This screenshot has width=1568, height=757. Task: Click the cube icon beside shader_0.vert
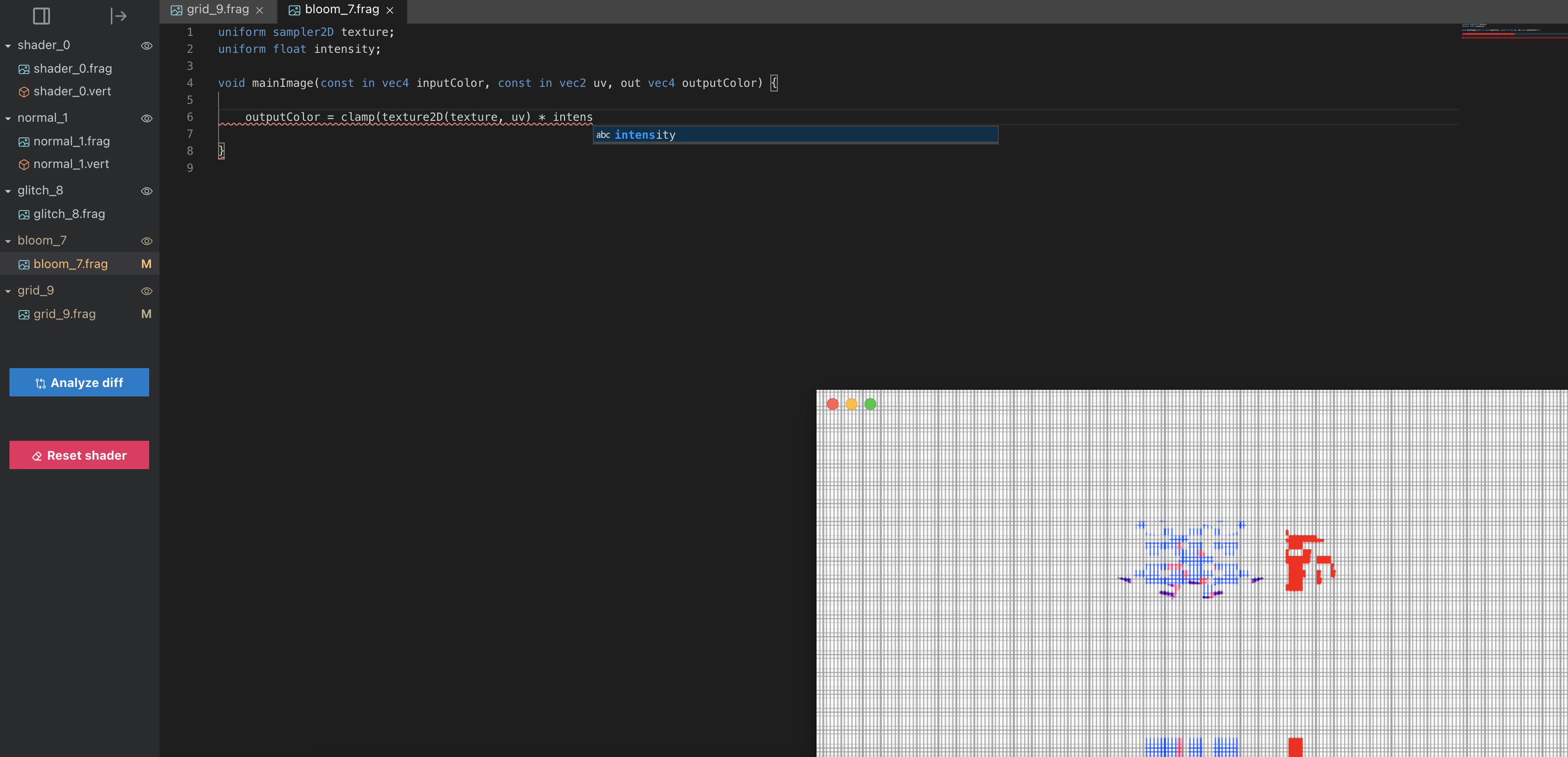[24, 91]
